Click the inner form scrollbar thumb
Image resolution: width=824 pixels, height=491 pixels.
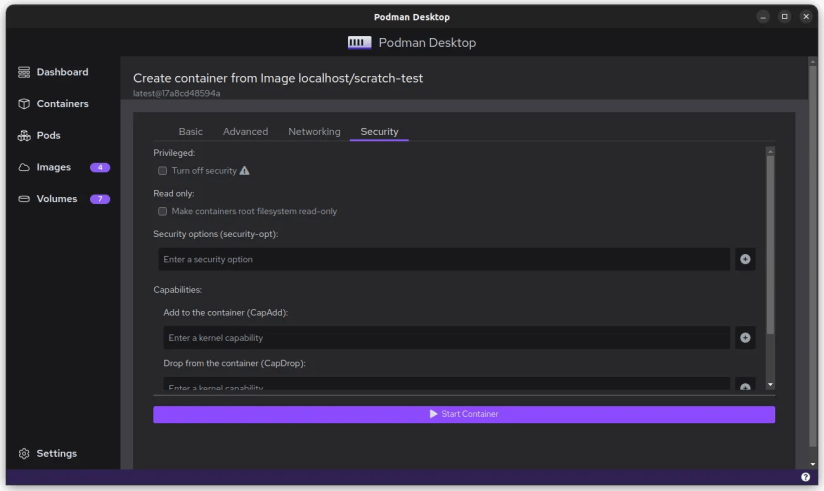coord(770,244)
